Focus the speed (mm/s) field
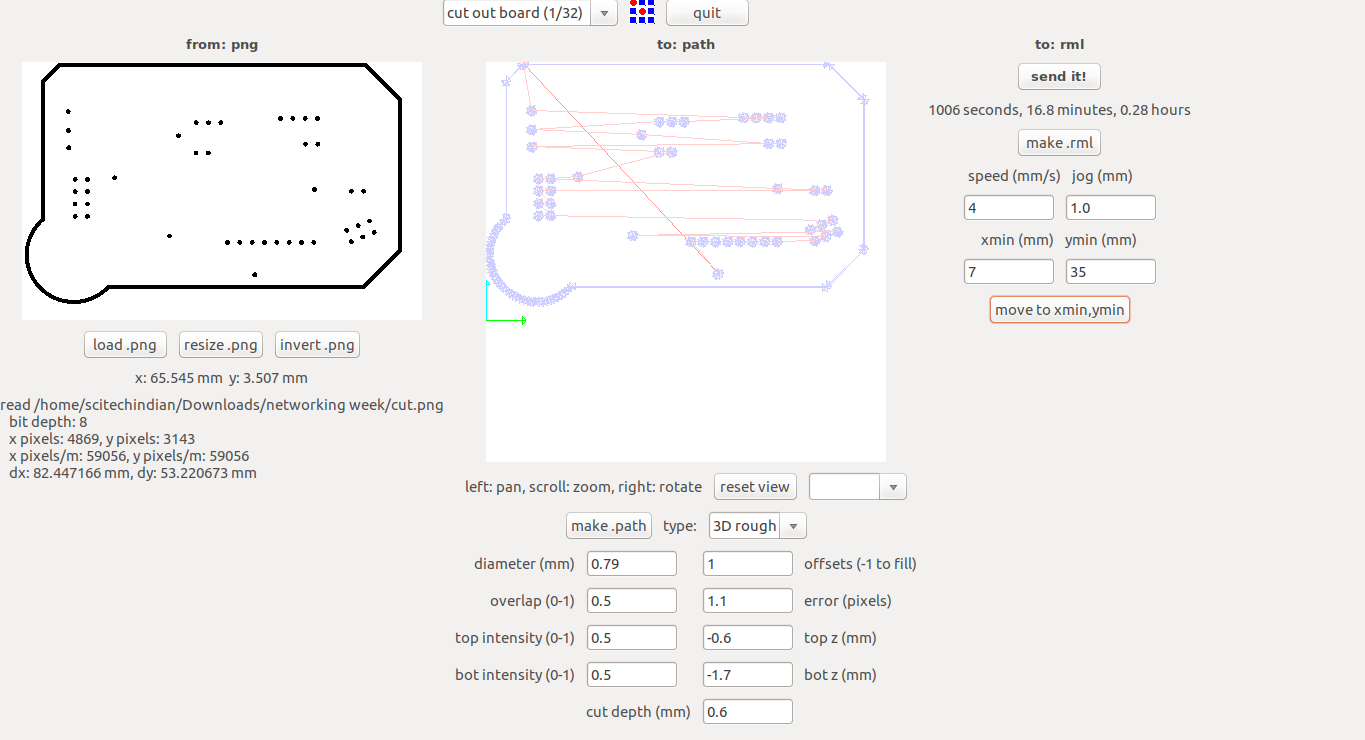The image size is (1365, 740). click(x=1008, y=208)
